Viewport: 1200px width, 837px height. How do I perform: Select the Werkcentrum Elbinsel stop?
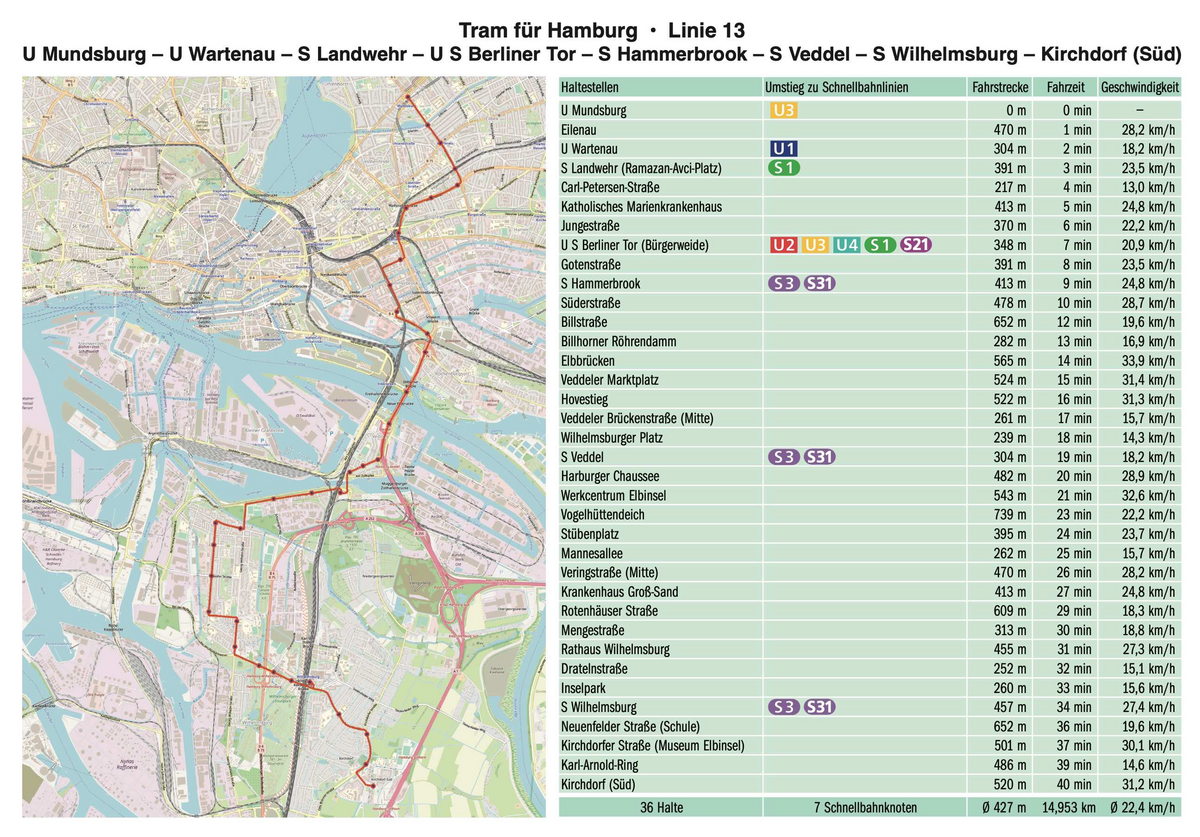pyautogui.click(x=614, y=495)
